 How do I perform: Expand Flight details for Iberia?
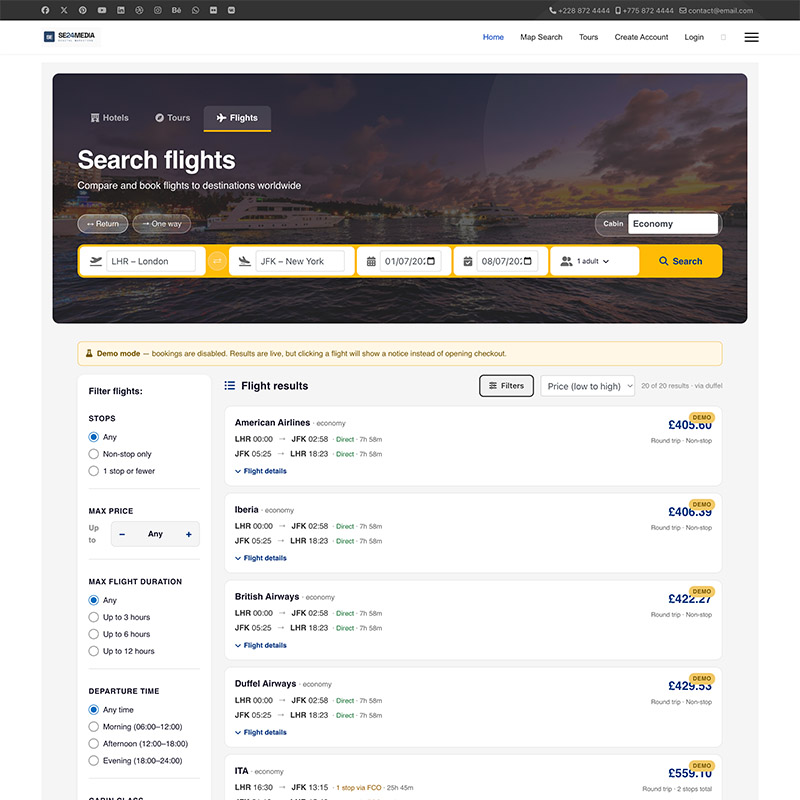pyautogui.click(x=261, y=558)
